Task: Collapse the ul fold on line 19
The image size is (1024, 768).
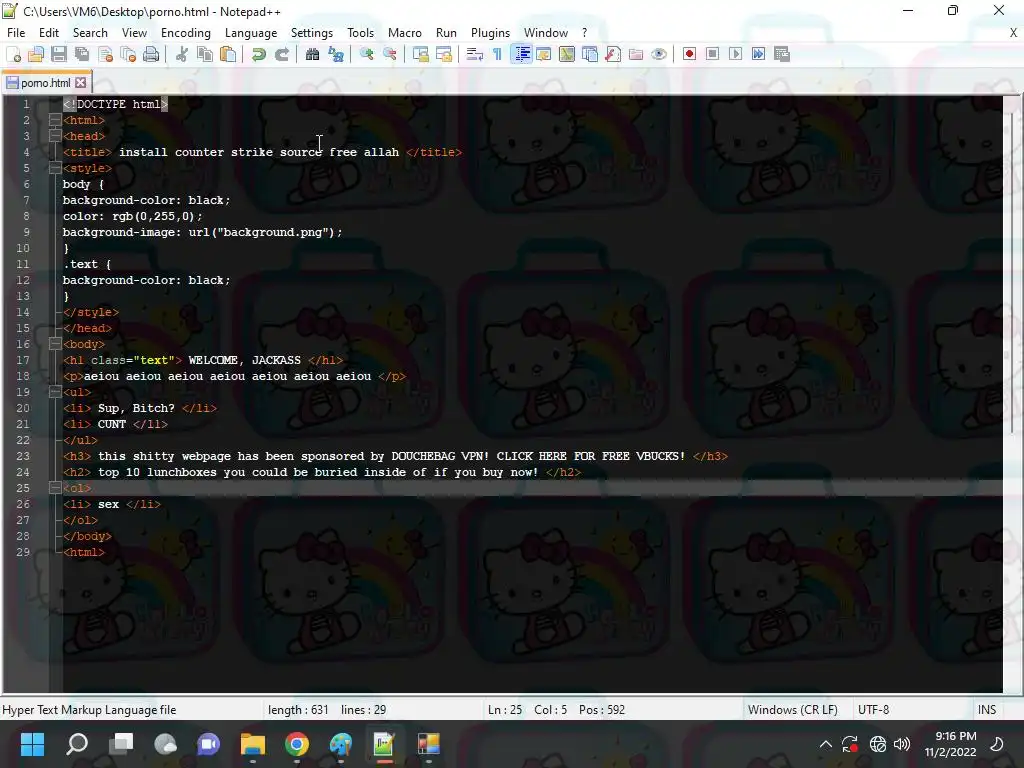Action: coord(55,392)
